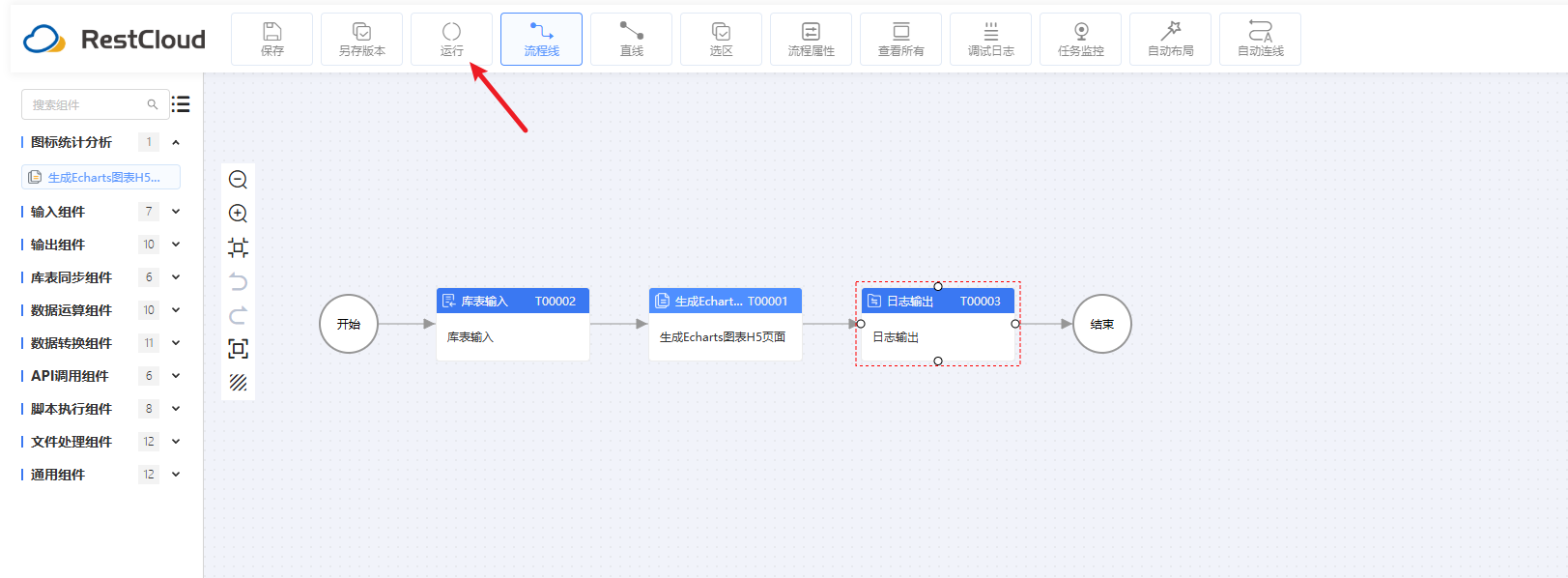Redo the canvas action
The image size is (1568, 578).
(x=238, y=315)
